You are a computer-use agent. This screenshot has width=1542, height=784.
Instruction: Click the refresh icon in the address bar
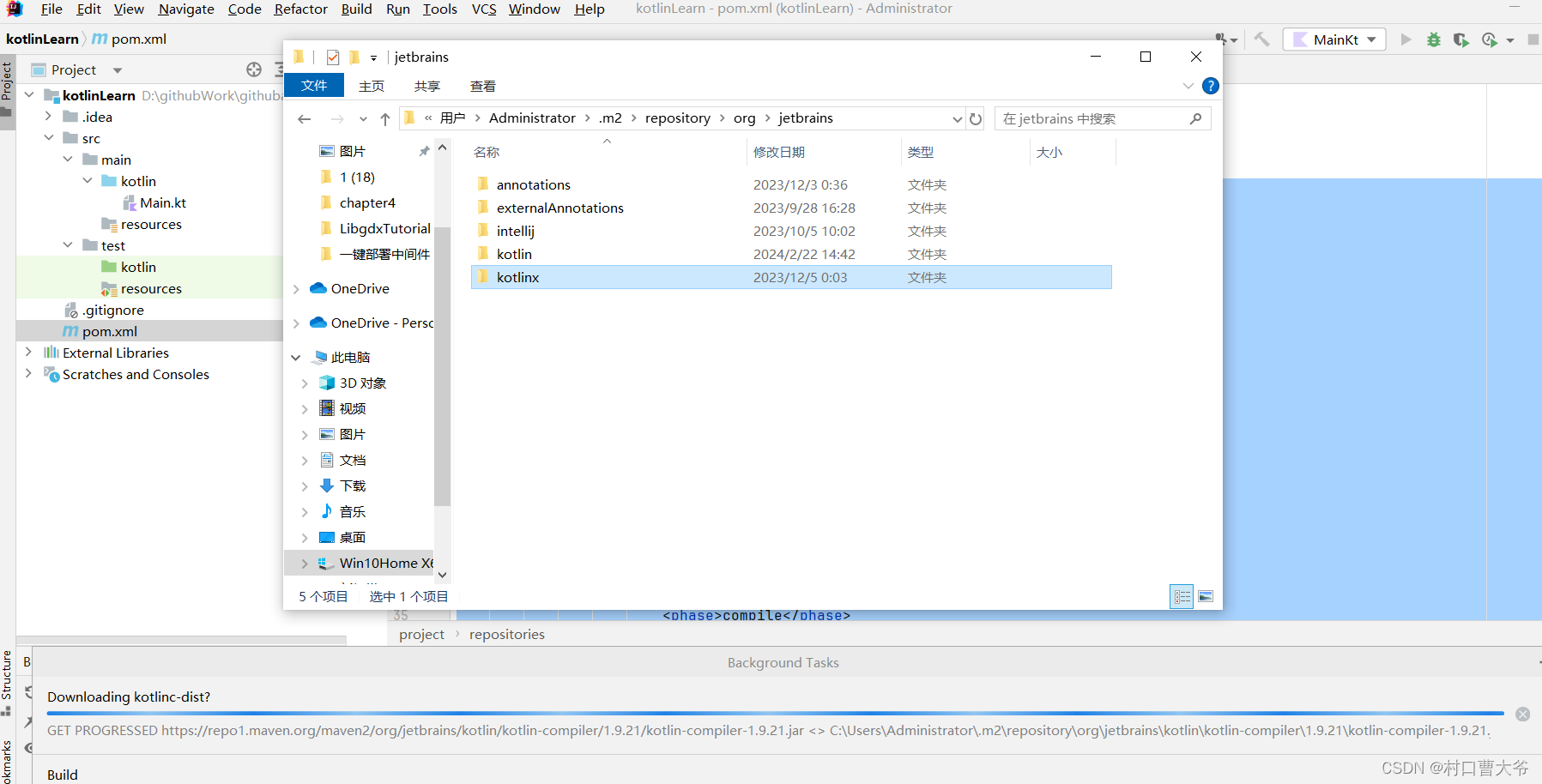point(976,118)
